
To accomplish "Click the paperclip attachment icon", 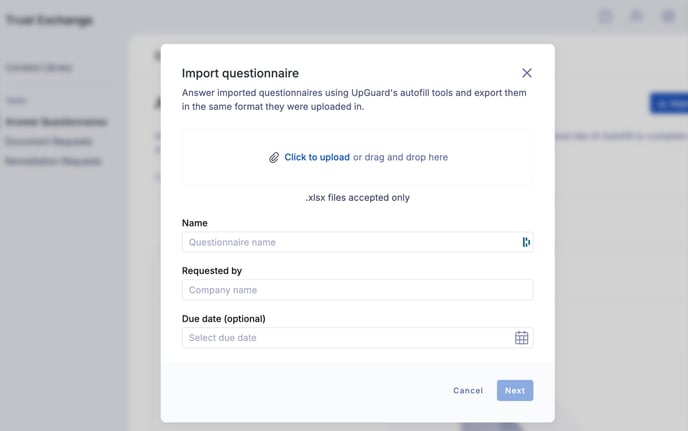I will coord(274,158).
